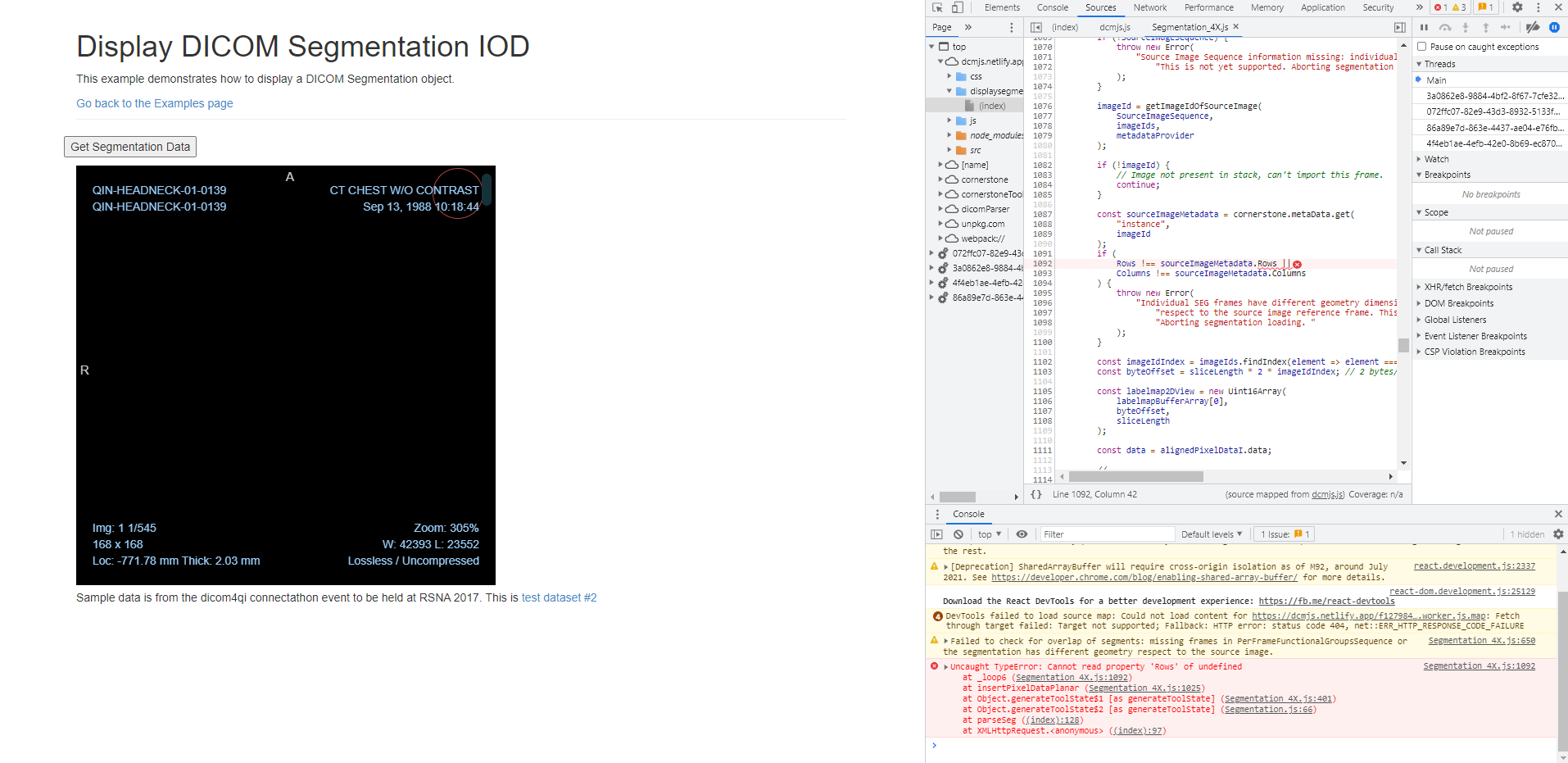Viewport: 1568px width, 763px height.
Task: Switch to the Memory panel
Action: pyautogui.click(x=1267, y=7)
